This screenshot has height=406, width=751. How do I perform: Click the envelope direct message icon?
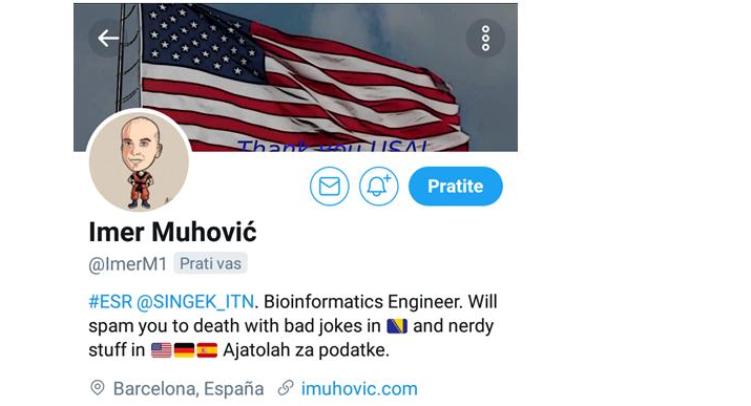pyautogui.click(x=330, y=186)
